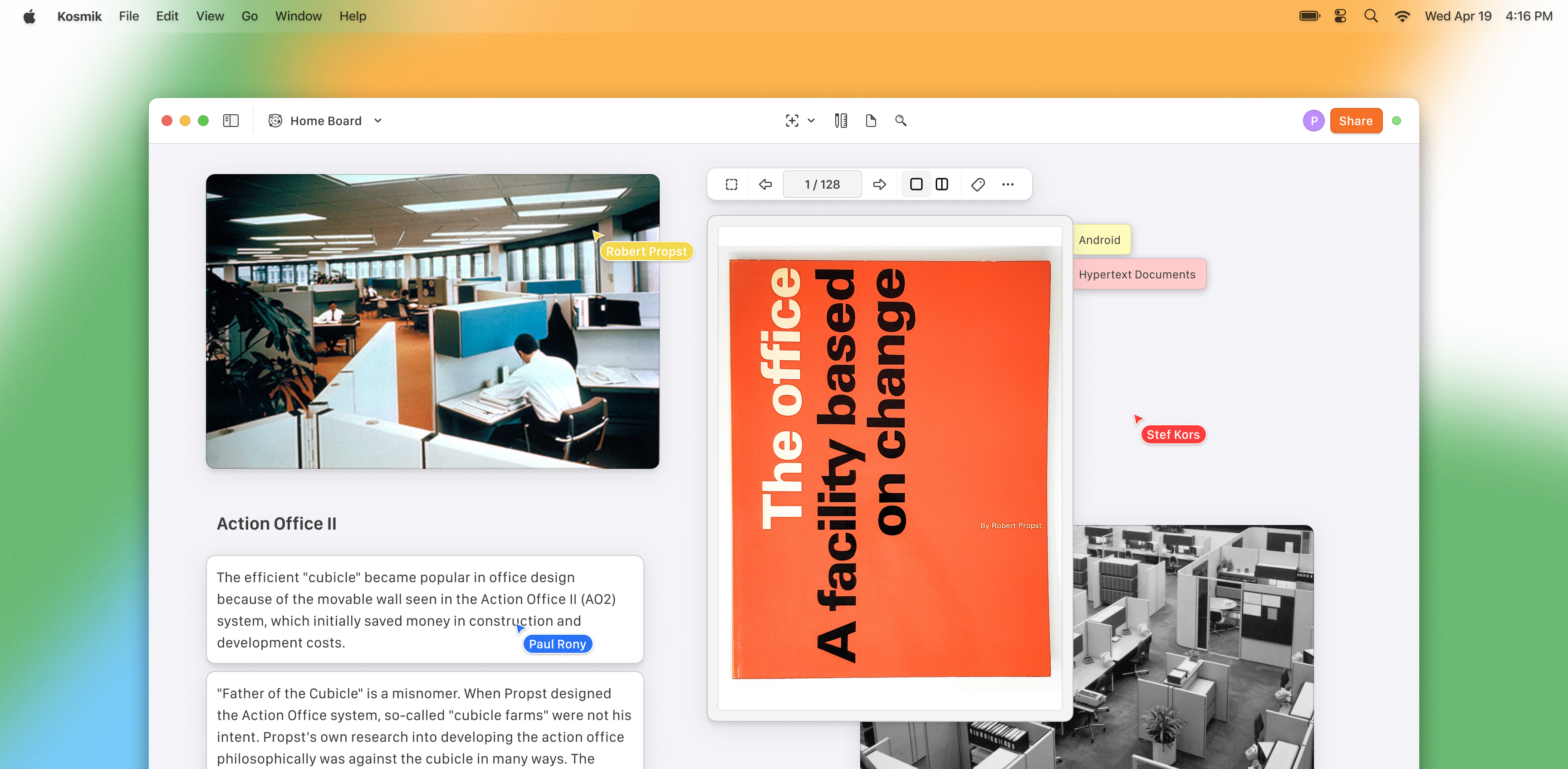
Task: Click the purple P user avatar
Action: pos(1313,121)
